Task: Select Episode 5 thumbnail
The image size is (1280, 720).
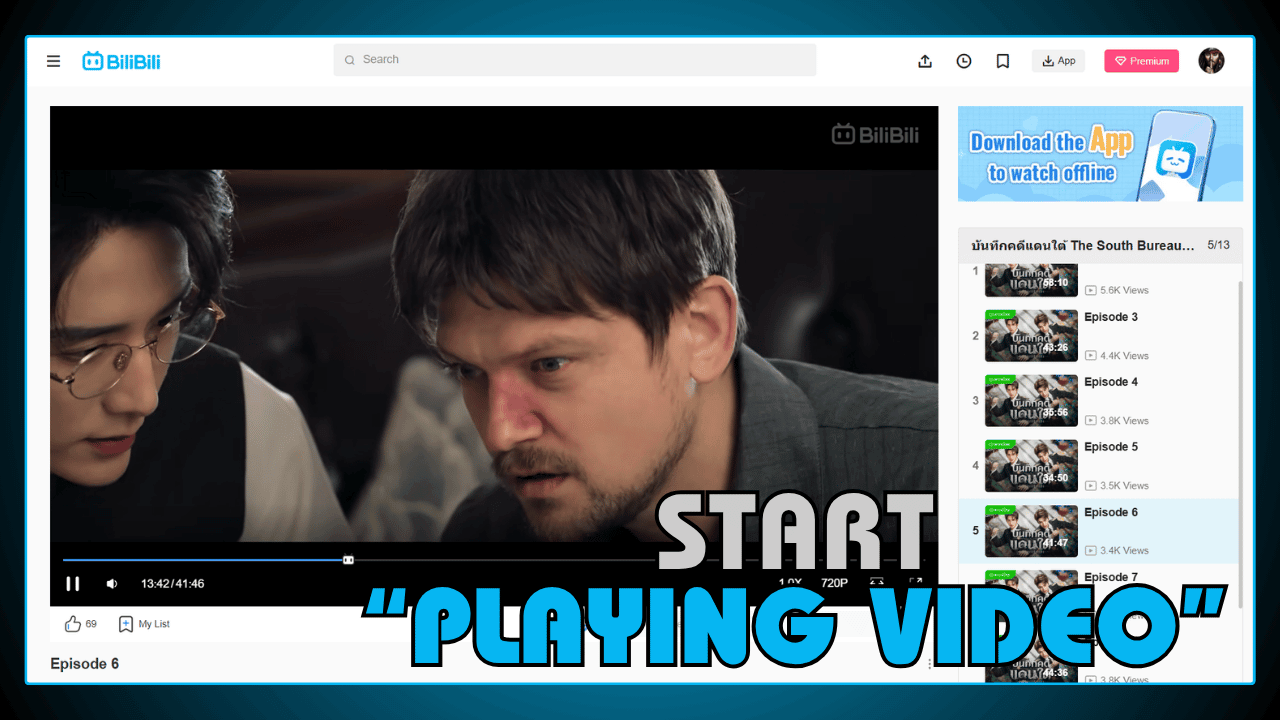Action: (1031, 465)
